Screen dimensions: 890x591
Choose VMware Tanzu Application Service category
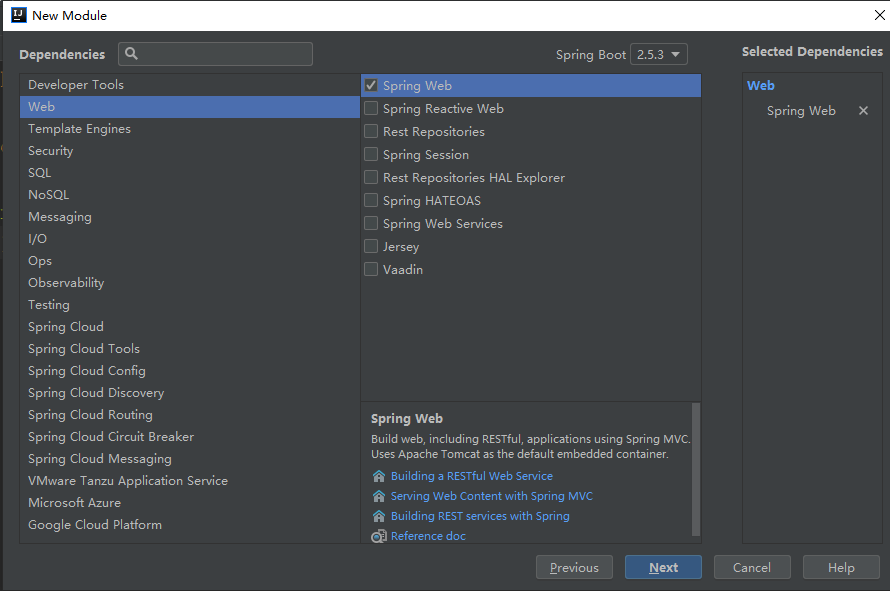point(190,481)
